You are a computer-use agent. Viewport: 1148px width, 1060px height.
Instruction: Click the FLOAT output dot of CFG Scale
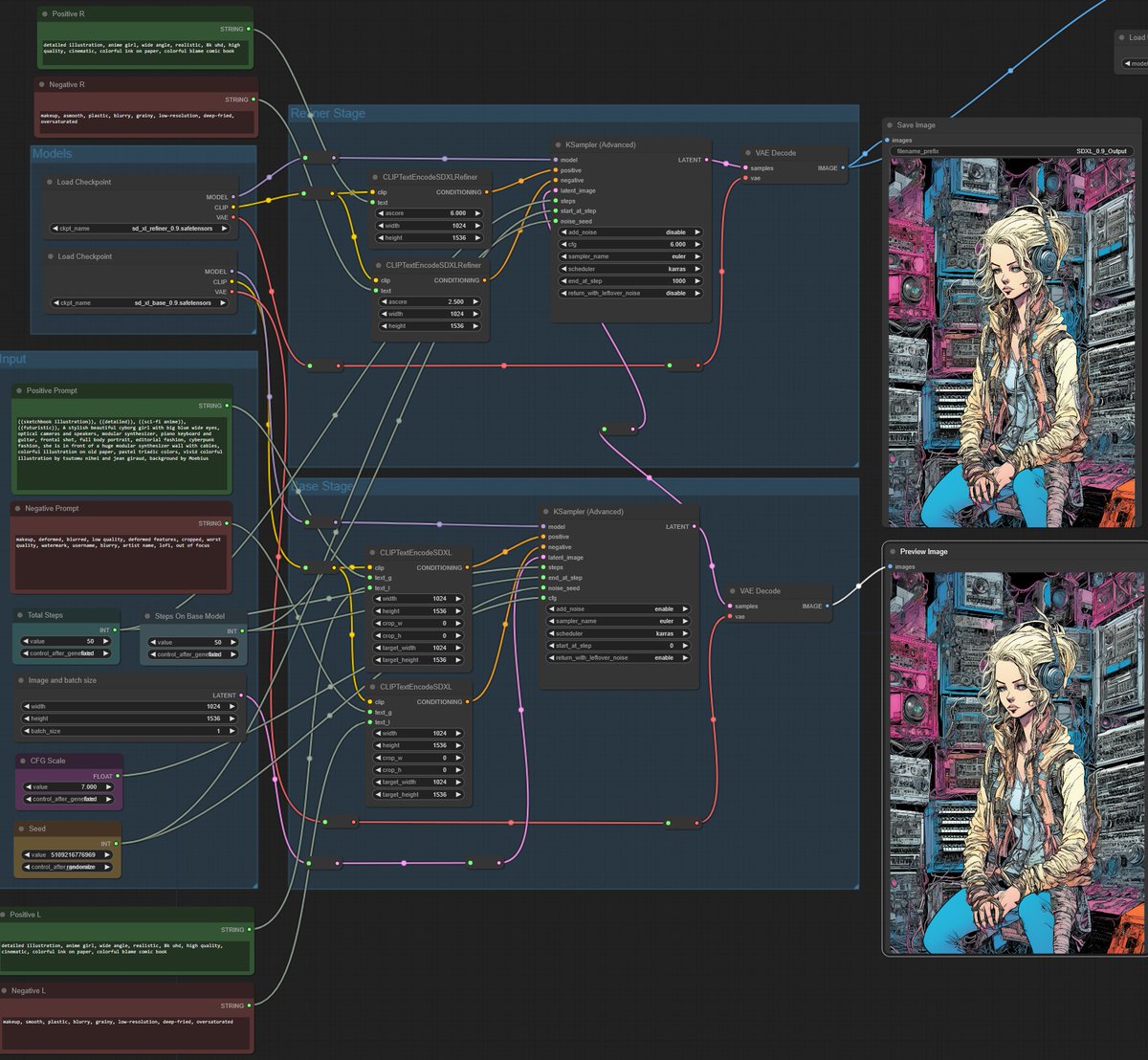(117, 776)
